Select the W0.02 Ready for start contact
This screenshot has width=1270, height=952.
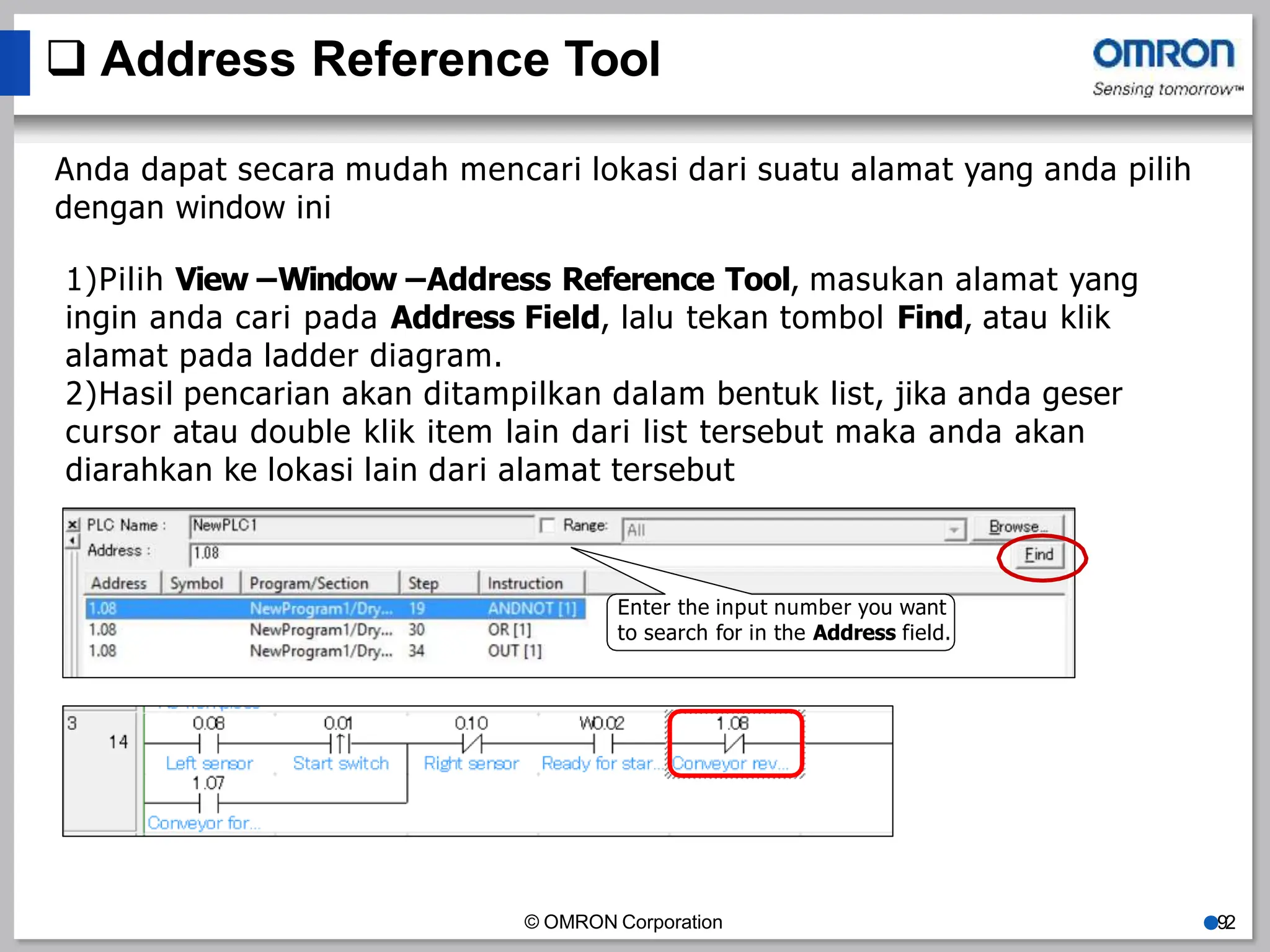point(603,743)
